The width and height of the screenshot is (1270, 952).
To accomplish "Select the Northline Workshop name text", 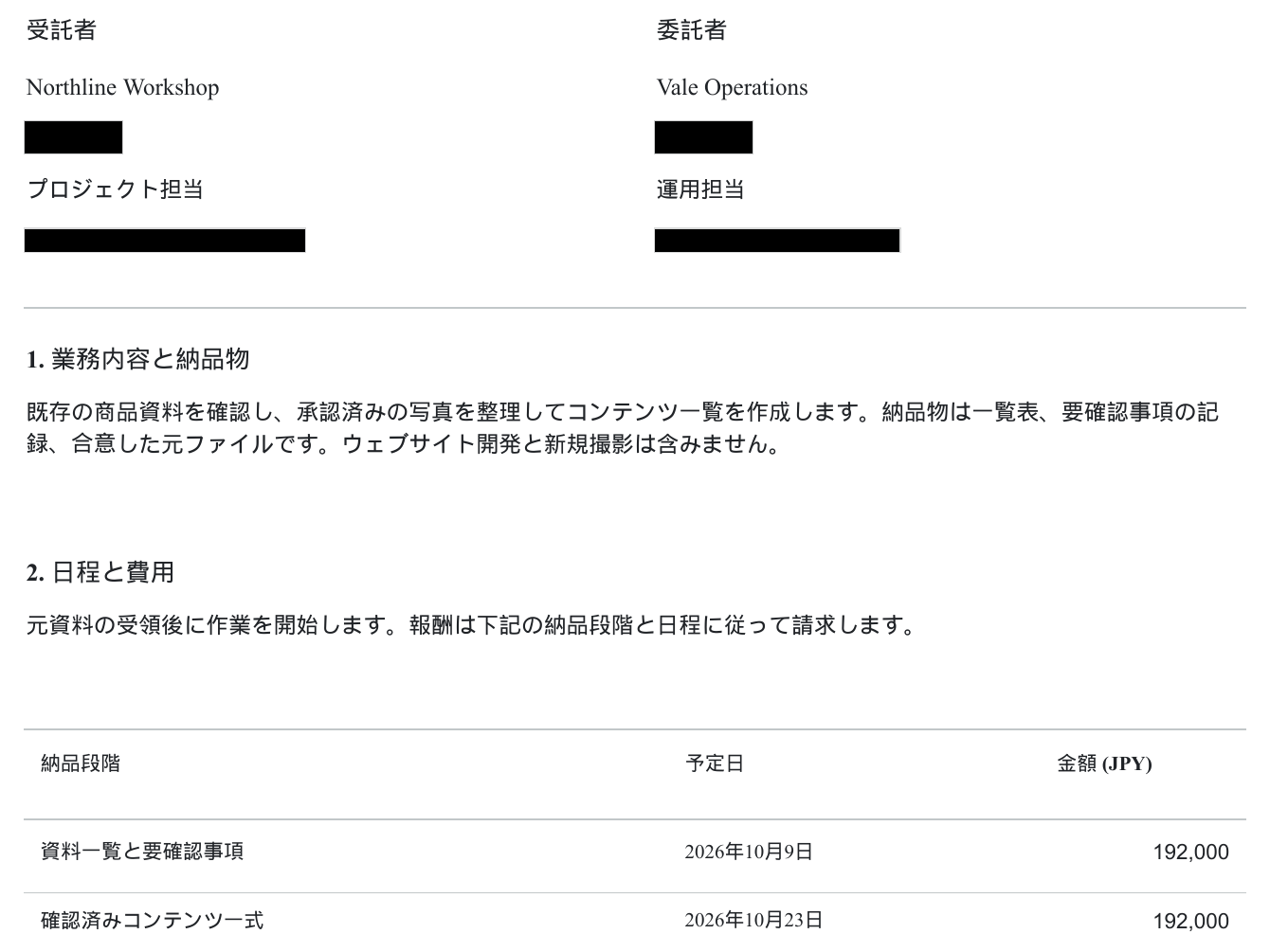I will coord(123,87).
